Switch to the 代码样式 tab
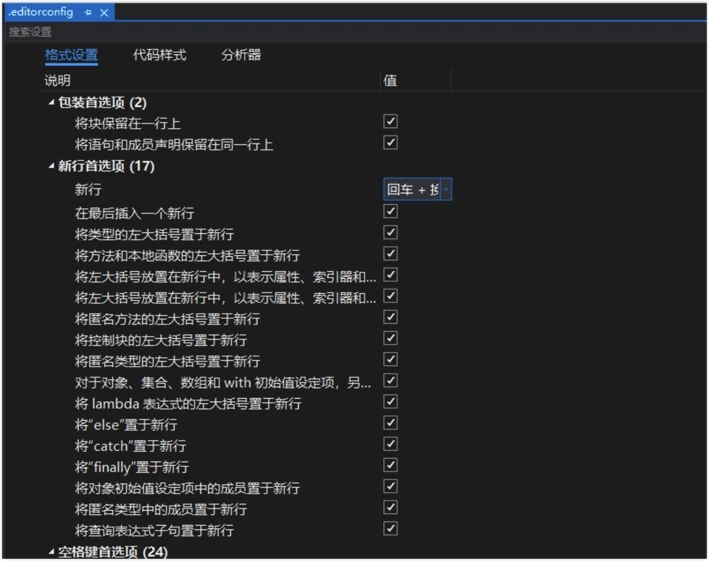Screen dimensions: 709x561 pyautogui.click(x=160, y=55)
